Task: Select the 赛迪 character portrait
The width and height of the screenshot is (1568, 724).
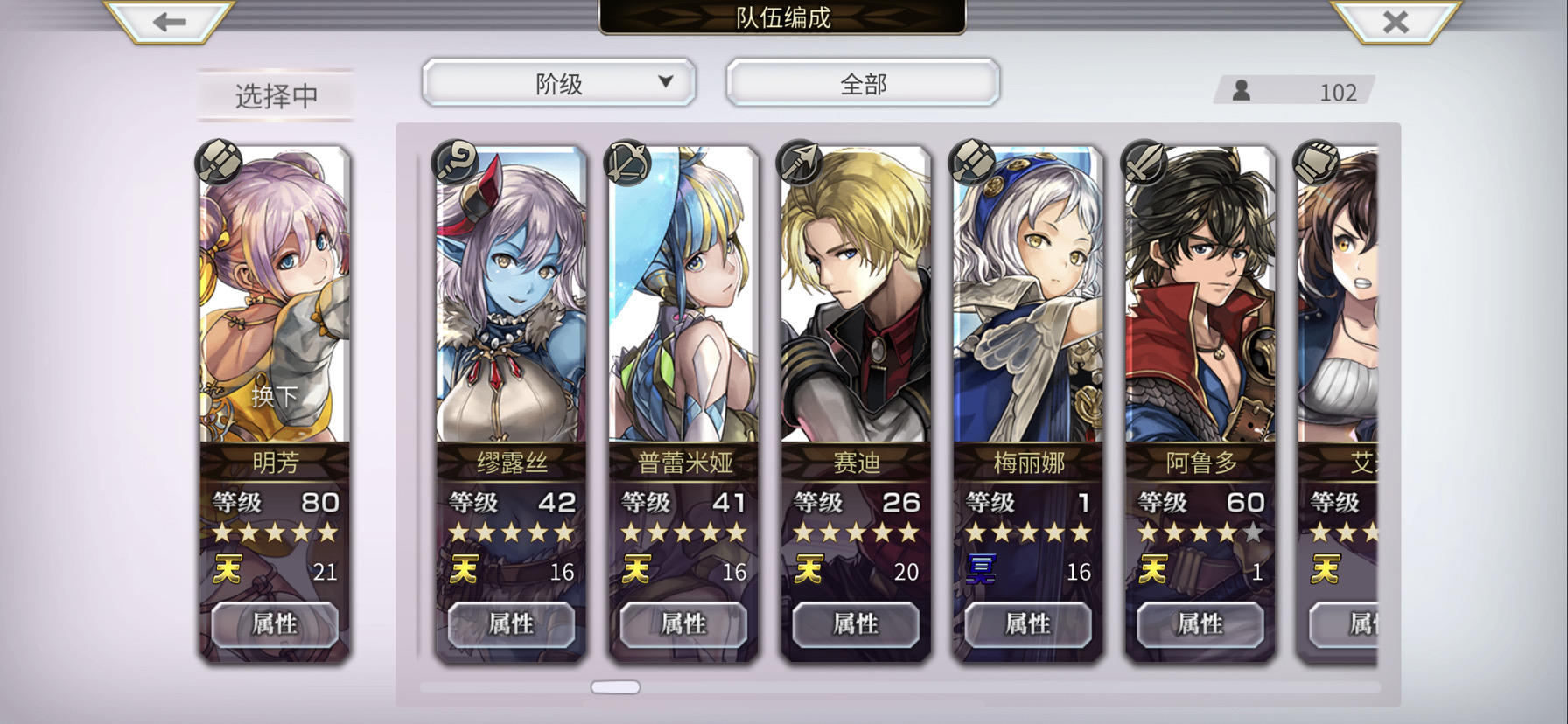Action: tap(856, 296)
